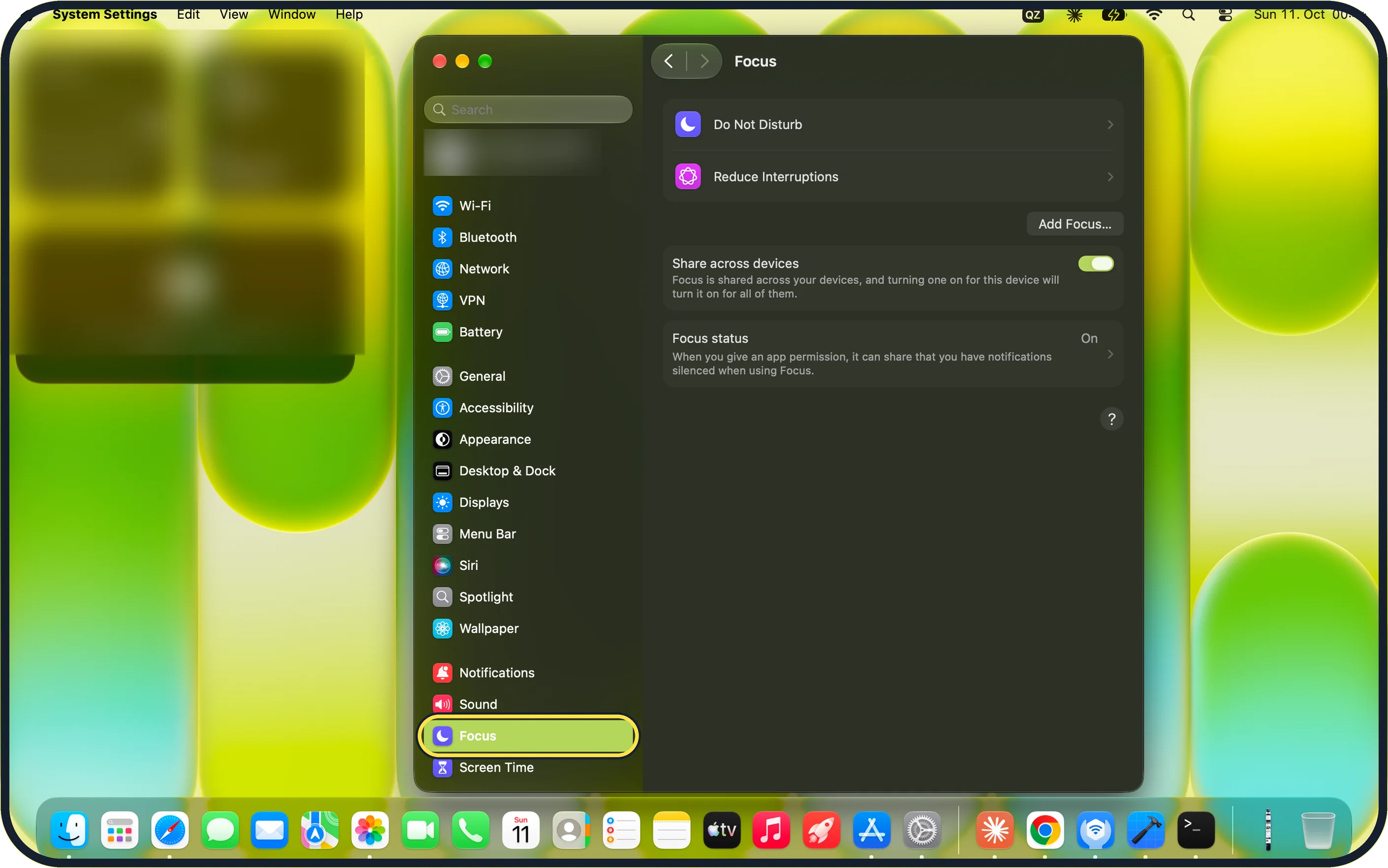Viewport: 1388px width, 868px height.
Task: Select Battery in the sidebar
Action: pyautogui.click(x=527, y=332)
